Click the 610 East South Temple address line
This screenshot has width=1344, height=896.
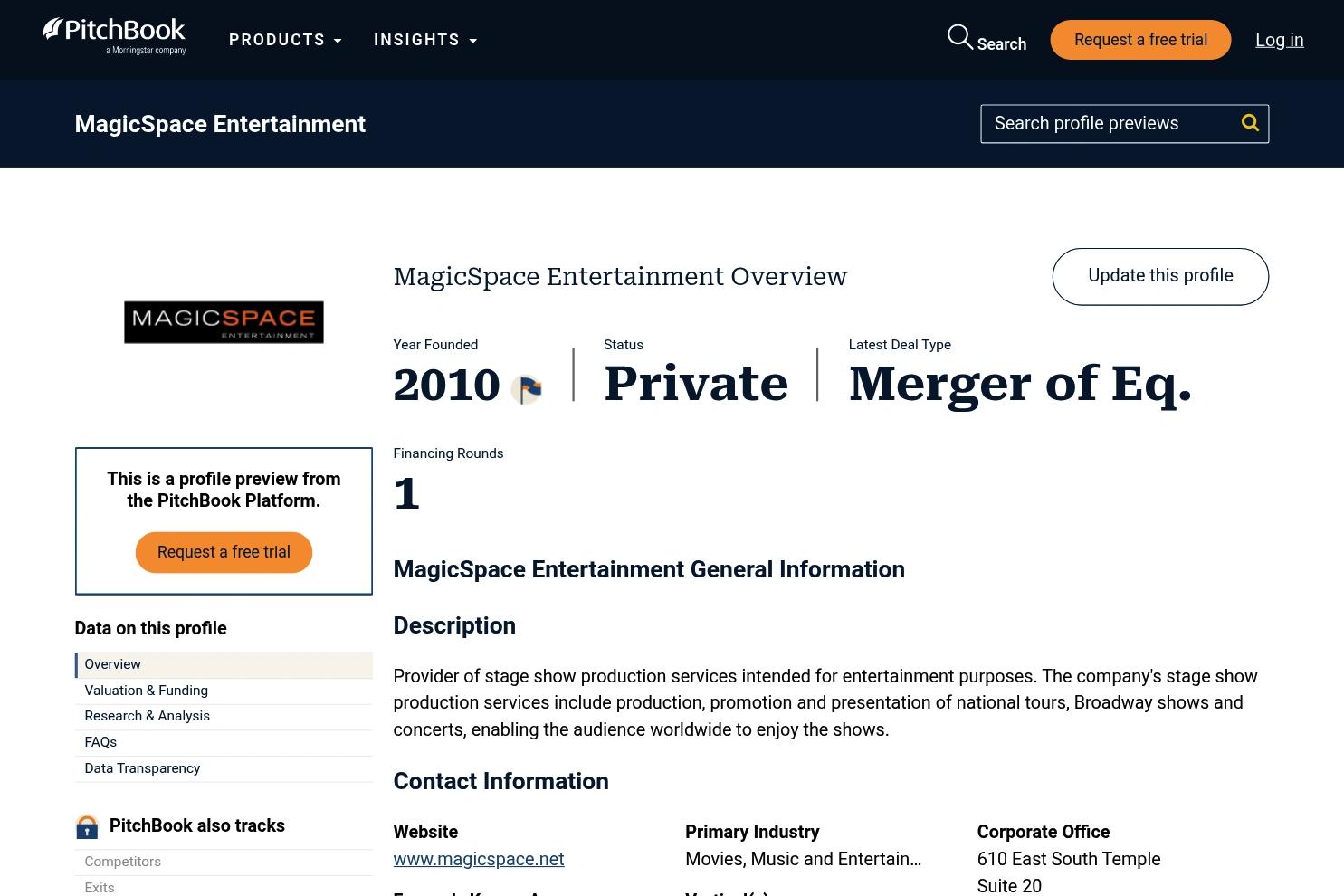pyautogui.click(x=1069, y=859)
